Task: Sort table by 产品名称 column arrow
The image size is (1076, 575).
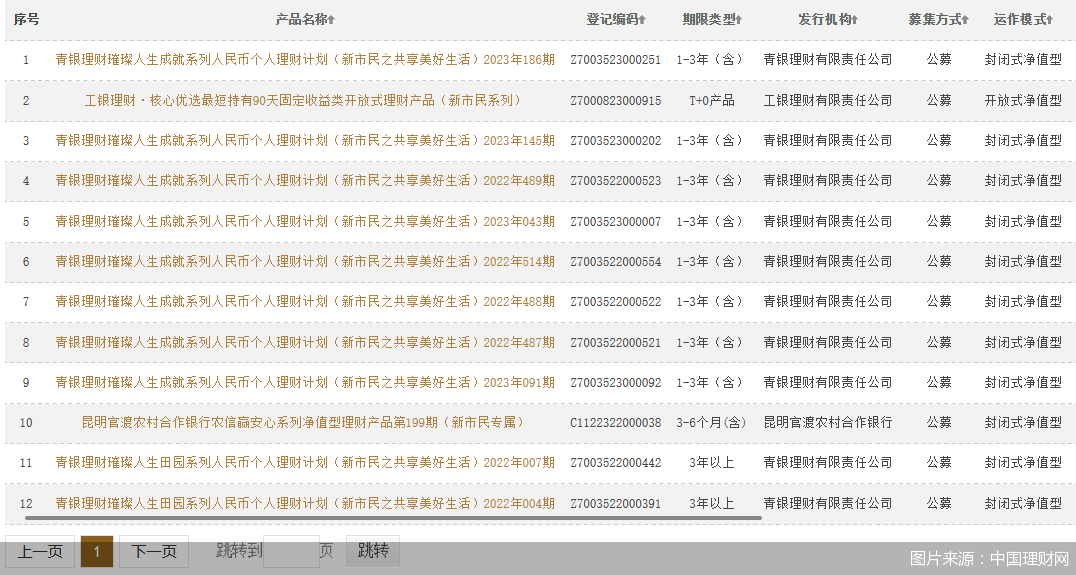Action: [331, 20]
